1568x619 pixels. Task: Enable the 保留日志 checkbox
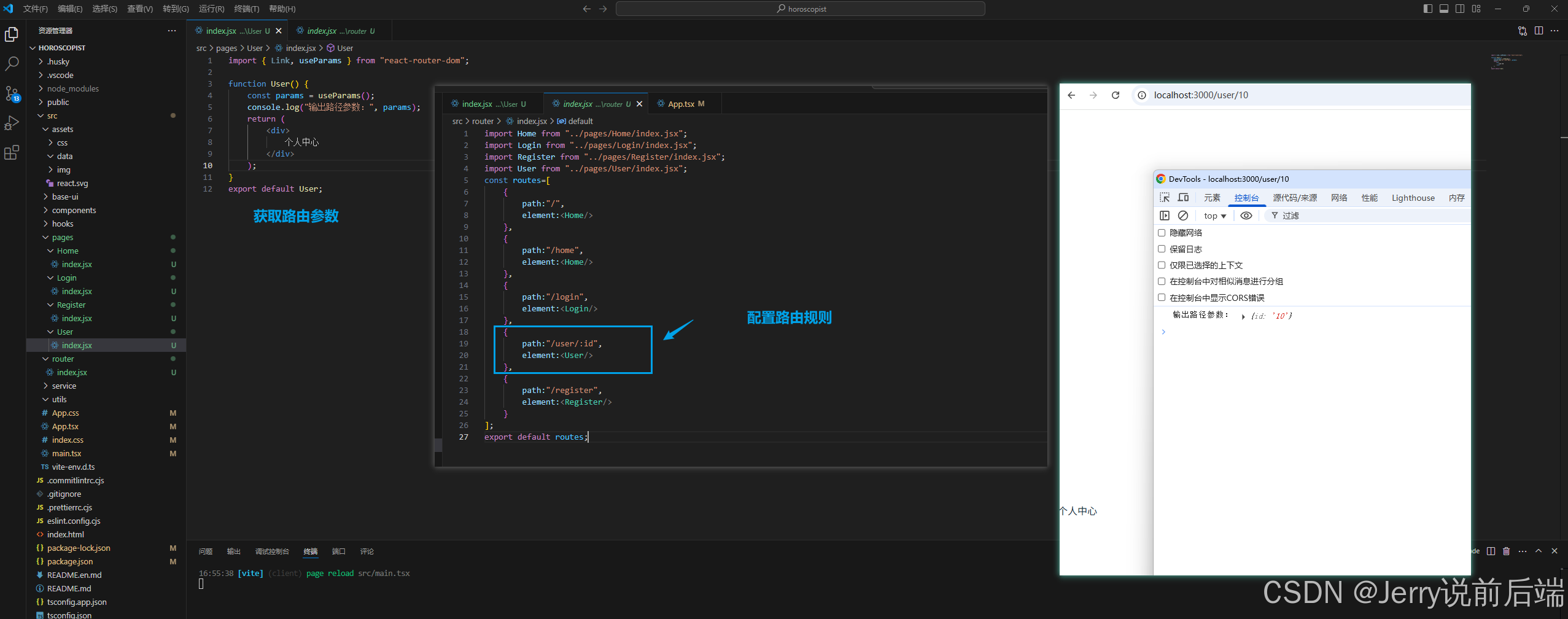pos(1162,249)
